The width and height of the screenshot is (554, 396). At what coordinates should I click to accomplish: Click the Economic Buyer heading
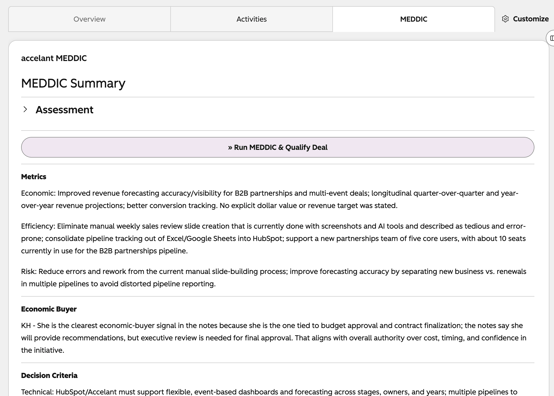[x=49, y=309]
